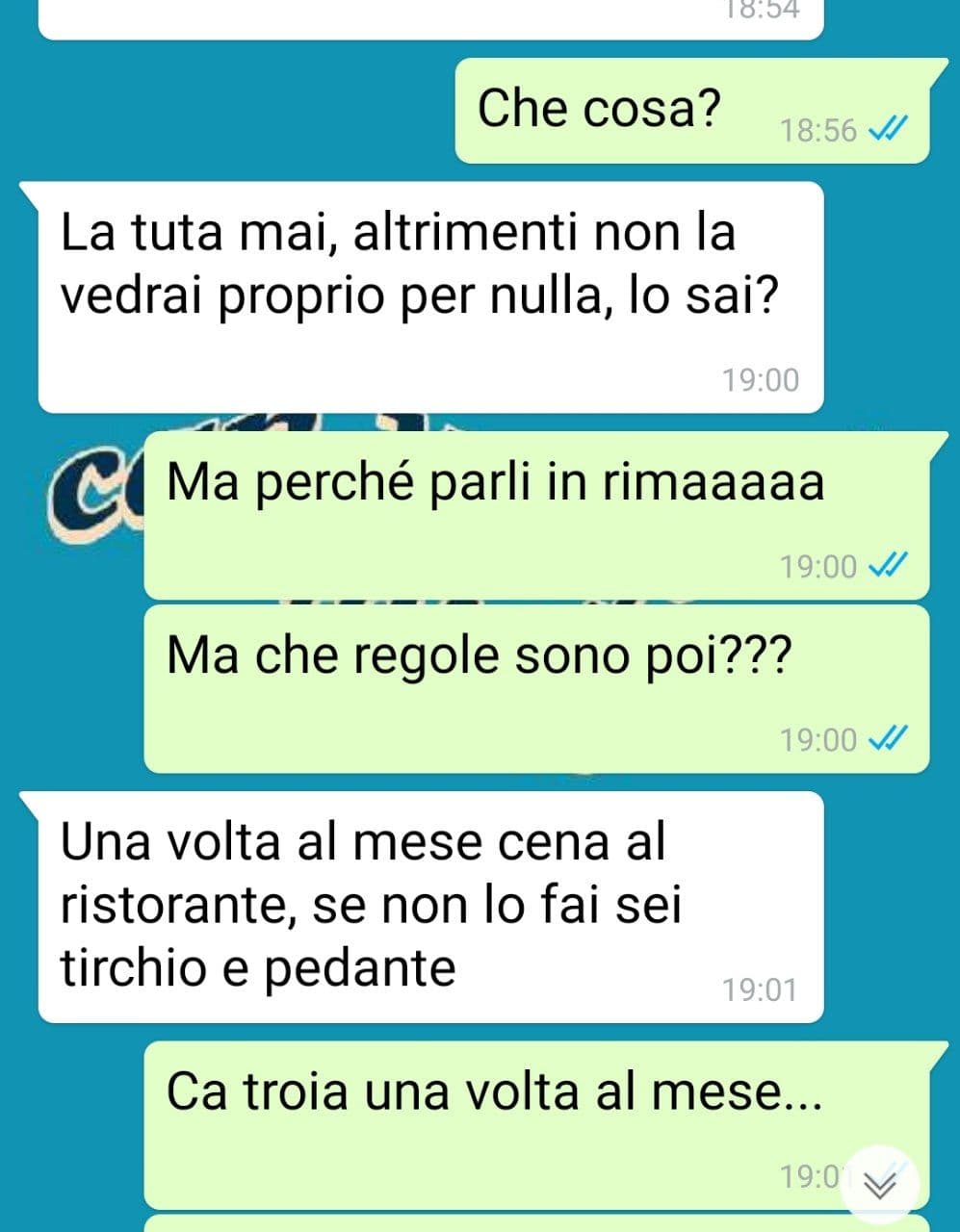The image size is (960, 1232).
Task: Click the 18:56 timestamp on 'Che cosa?'
Action: click(x=817, y=130)
